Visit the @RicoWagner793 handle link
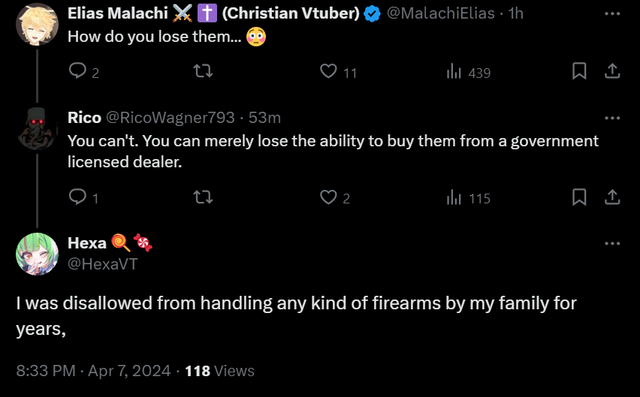The width and height of the screenshot is (640, 397). pos(170,118)
